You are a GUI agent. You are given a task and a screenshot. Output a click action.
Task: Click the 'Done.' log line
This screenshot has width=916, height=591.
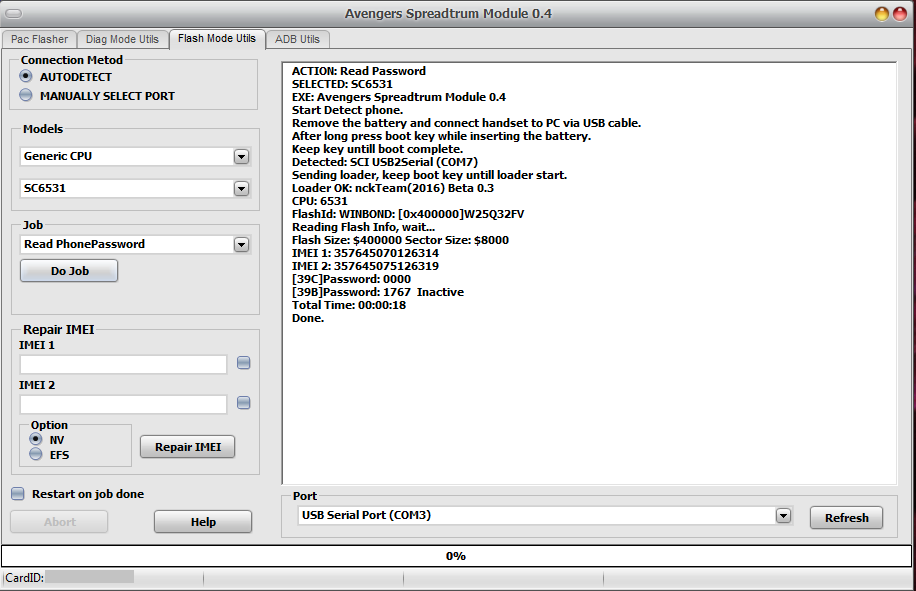[x=308, y=318]
